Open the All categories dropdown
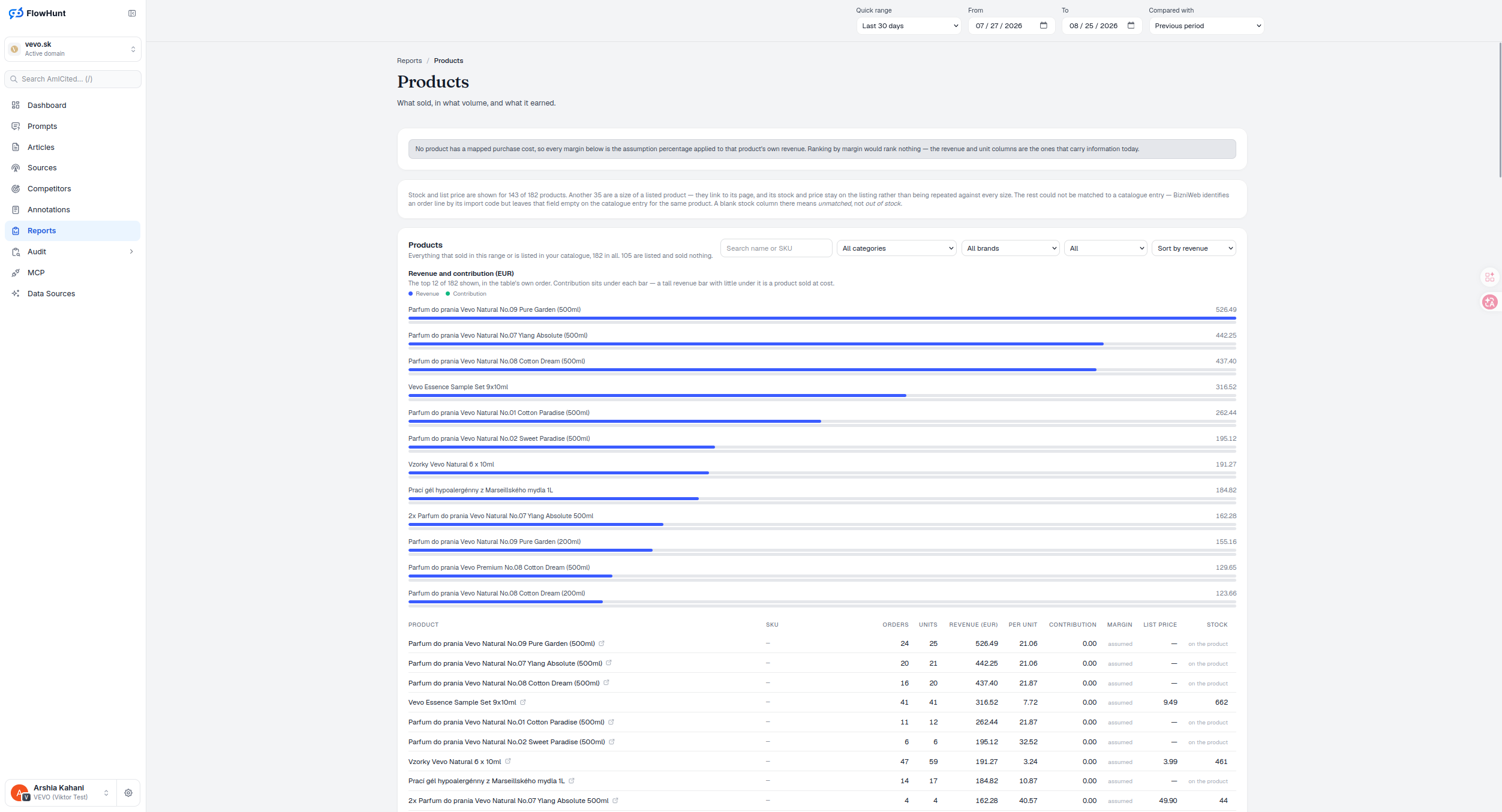The height and width of the screenshot is (812, 1502). click(x=897, y=248)
